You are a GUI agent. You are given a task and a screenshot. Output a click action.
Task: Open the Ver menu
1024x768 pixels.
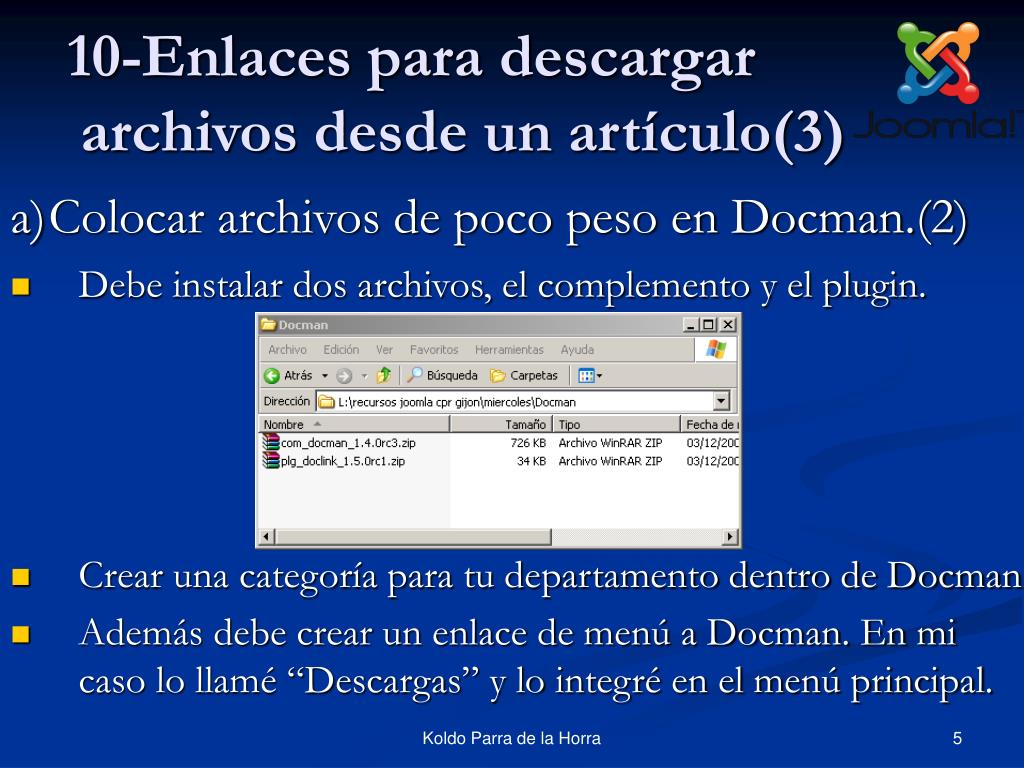point(384,350)
